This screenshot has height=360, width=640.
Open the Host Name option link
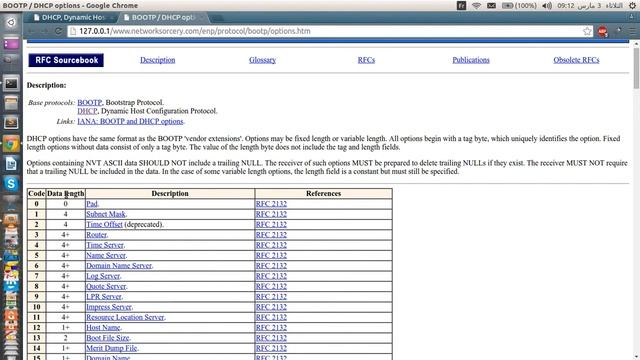[x=103, y=328]
